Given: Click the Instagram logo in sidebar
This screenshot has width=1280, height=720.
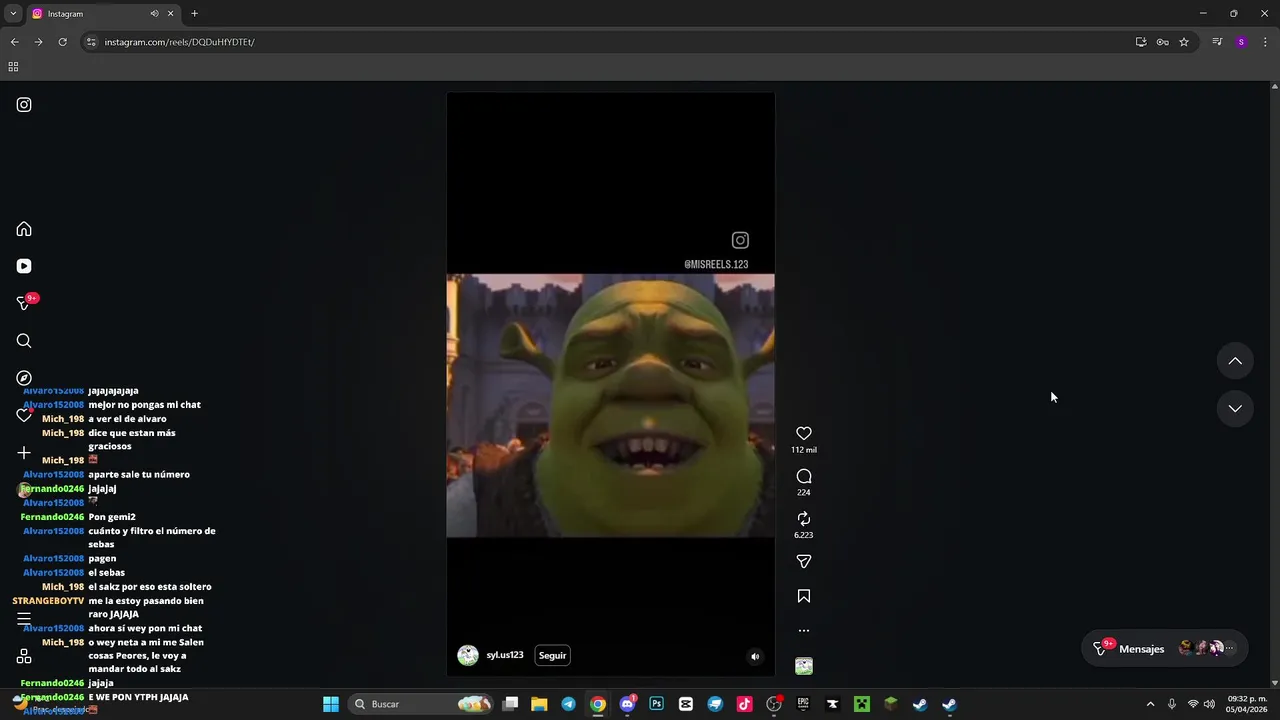Looking at the screenshot, I should (24, 105).
